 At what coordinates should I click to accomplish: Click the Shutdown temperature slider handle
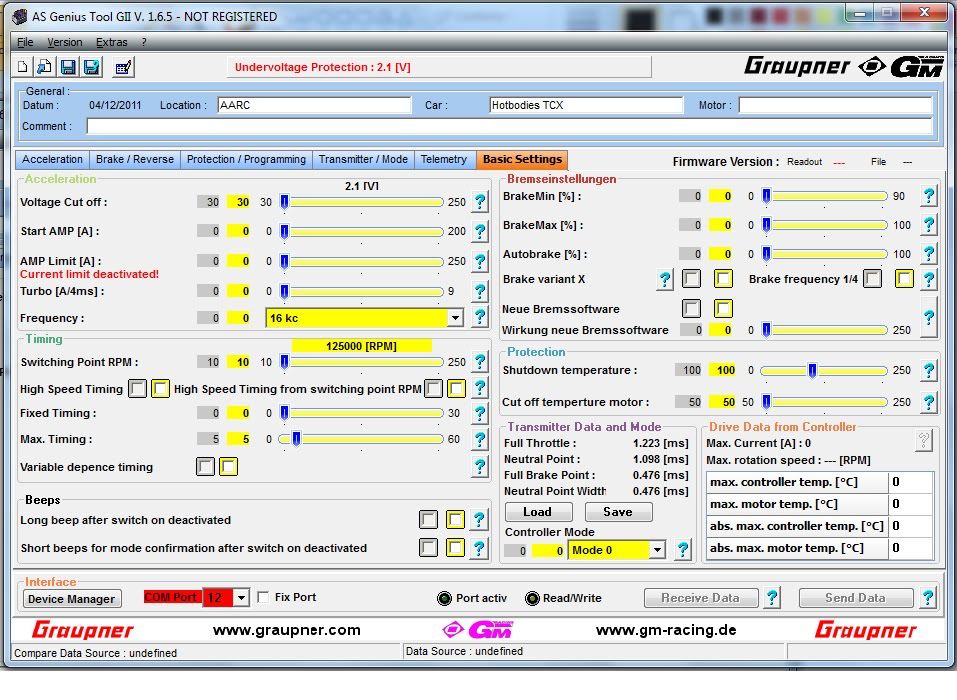click(x=812, y=370)
